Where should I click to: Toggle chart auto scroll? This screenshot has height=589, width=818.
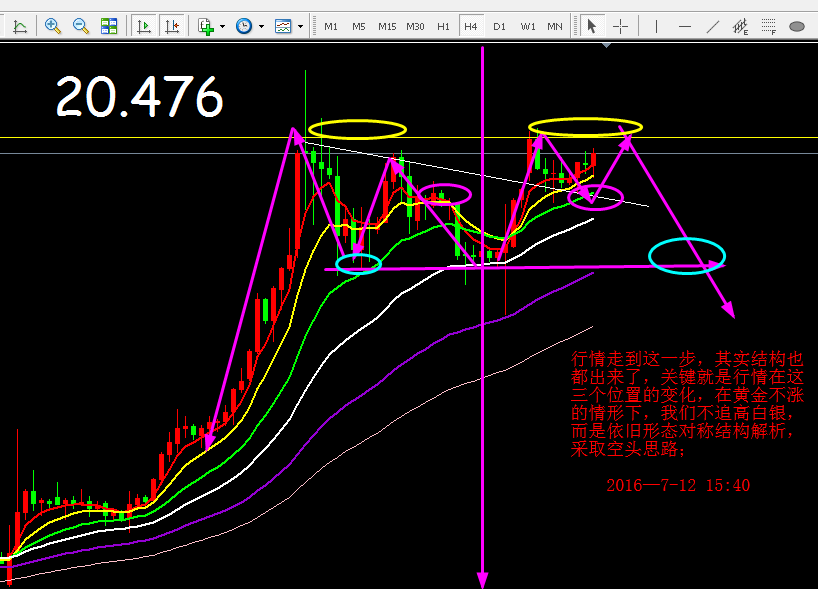[x=143, y=26]
